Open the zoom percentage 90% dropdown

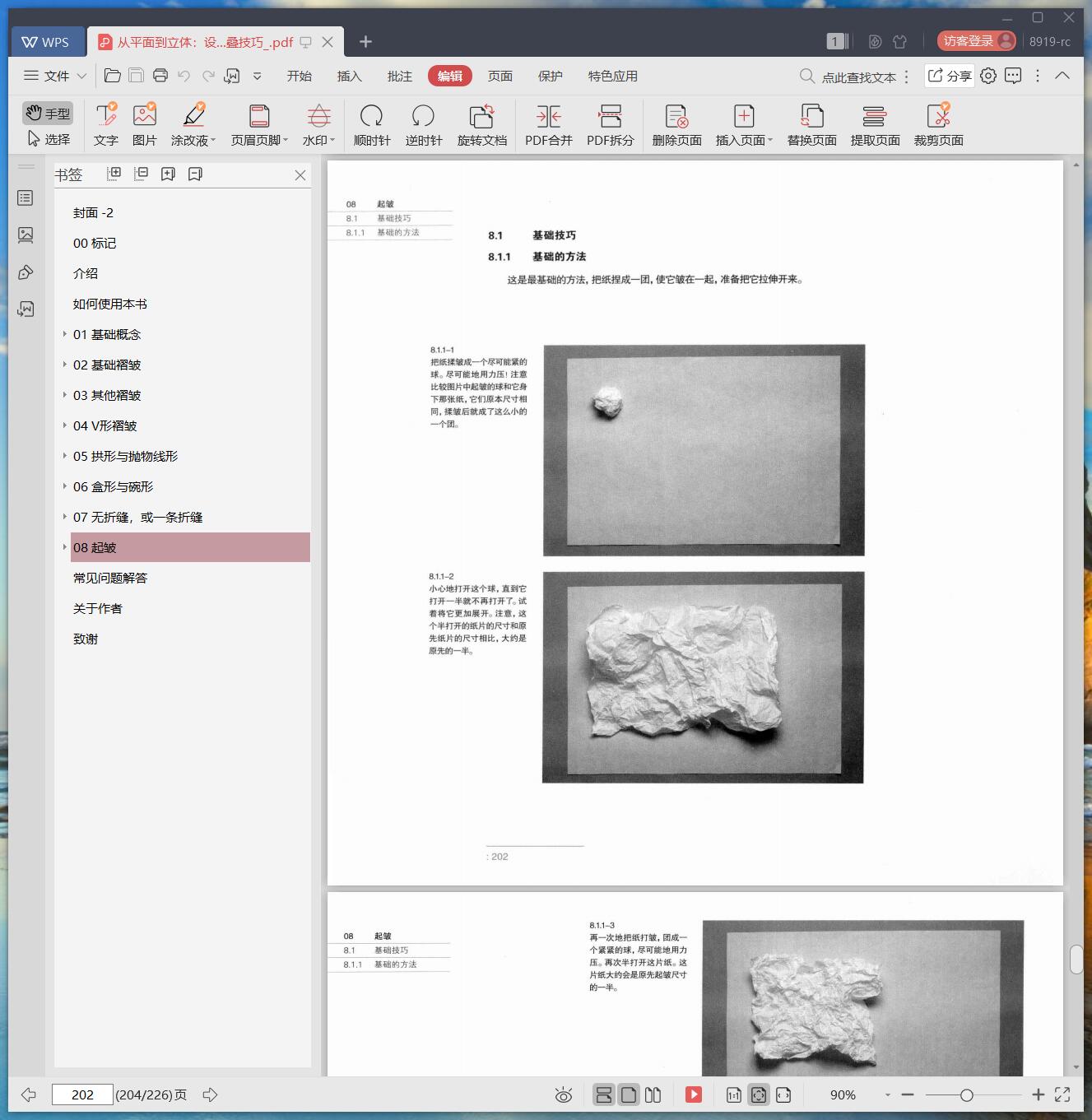click(x=887, y=1095)
